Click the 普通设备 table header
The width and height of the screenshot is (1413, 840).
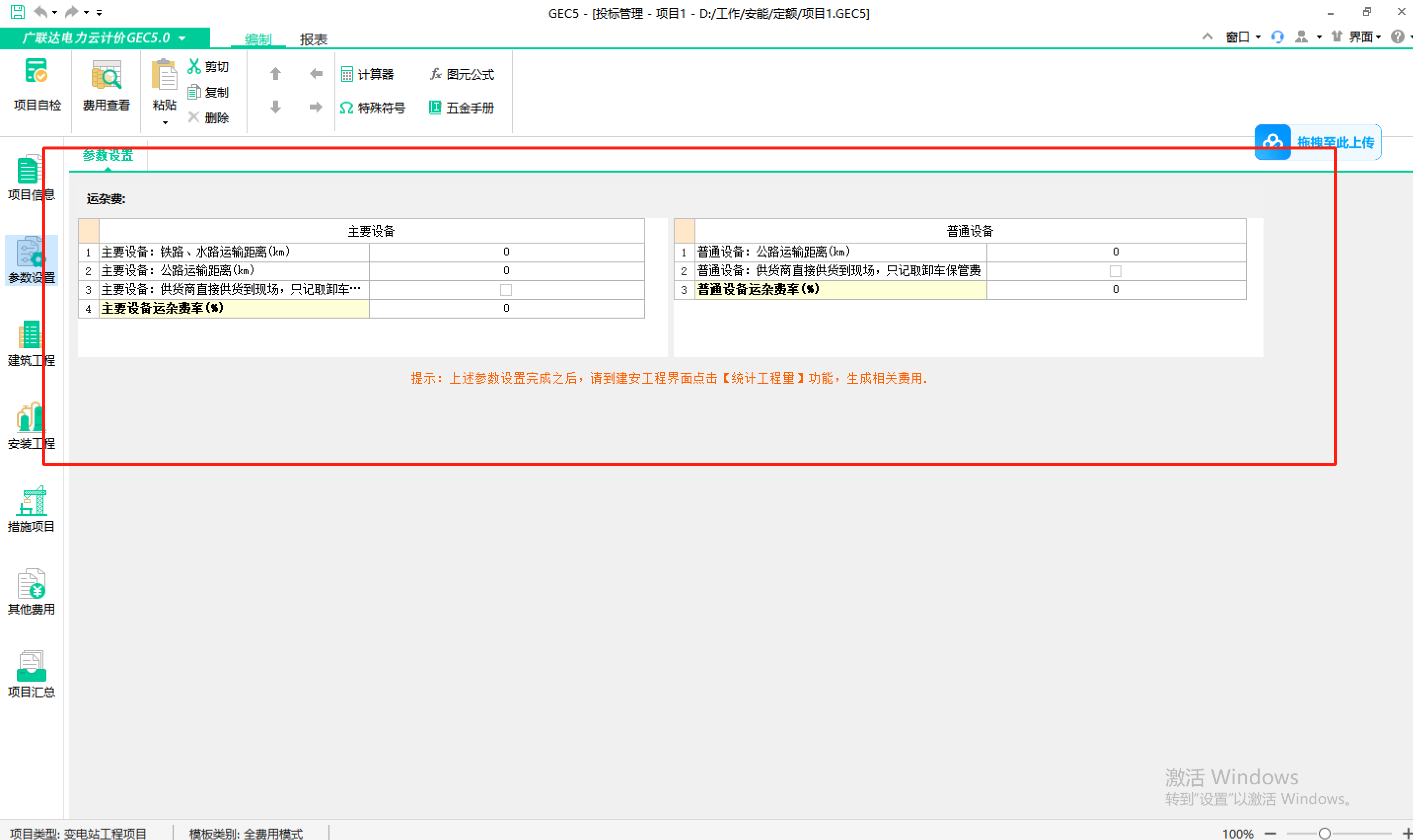(970, 231)
